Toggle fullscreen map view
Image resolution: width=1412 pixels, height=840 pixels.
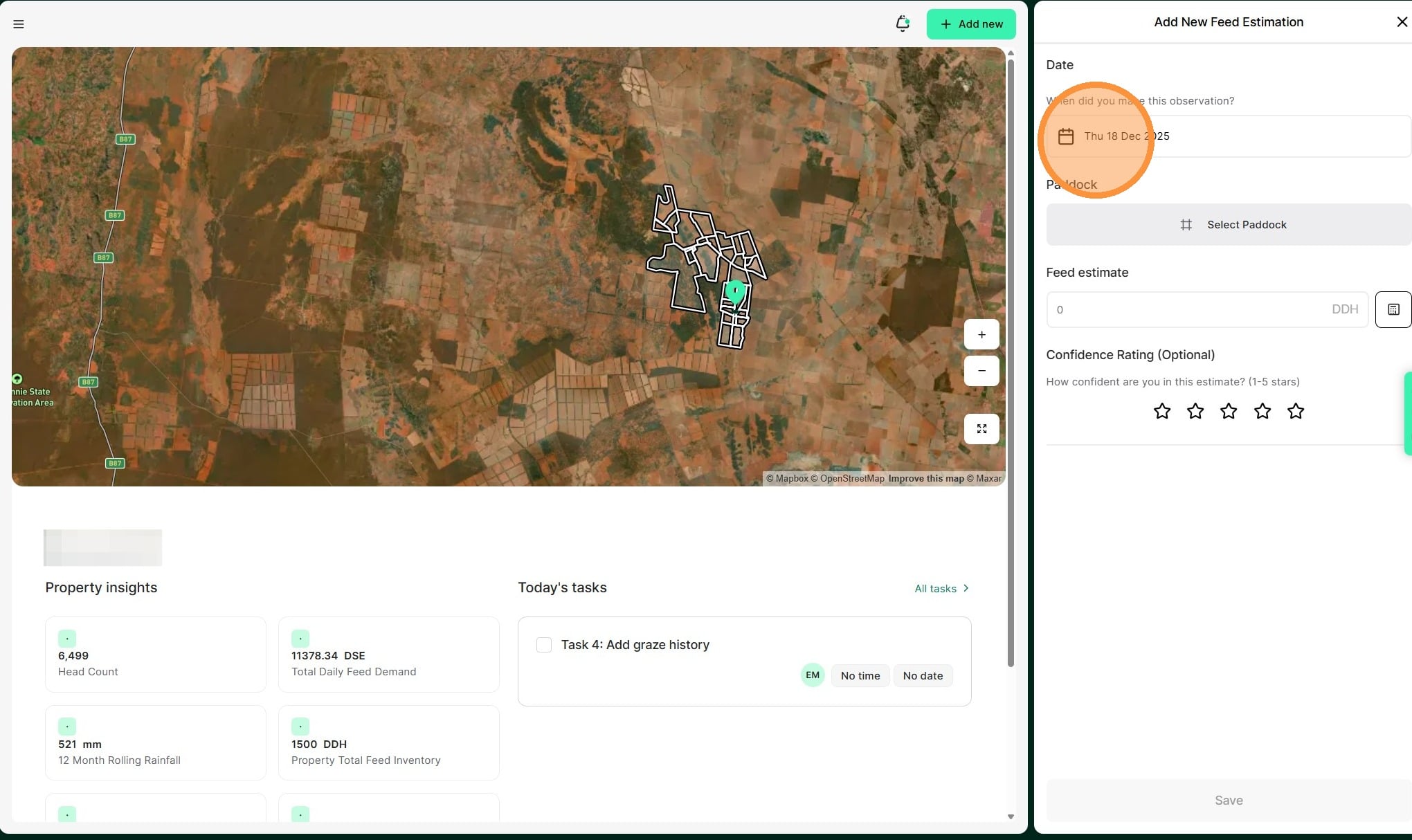(981, 429)
